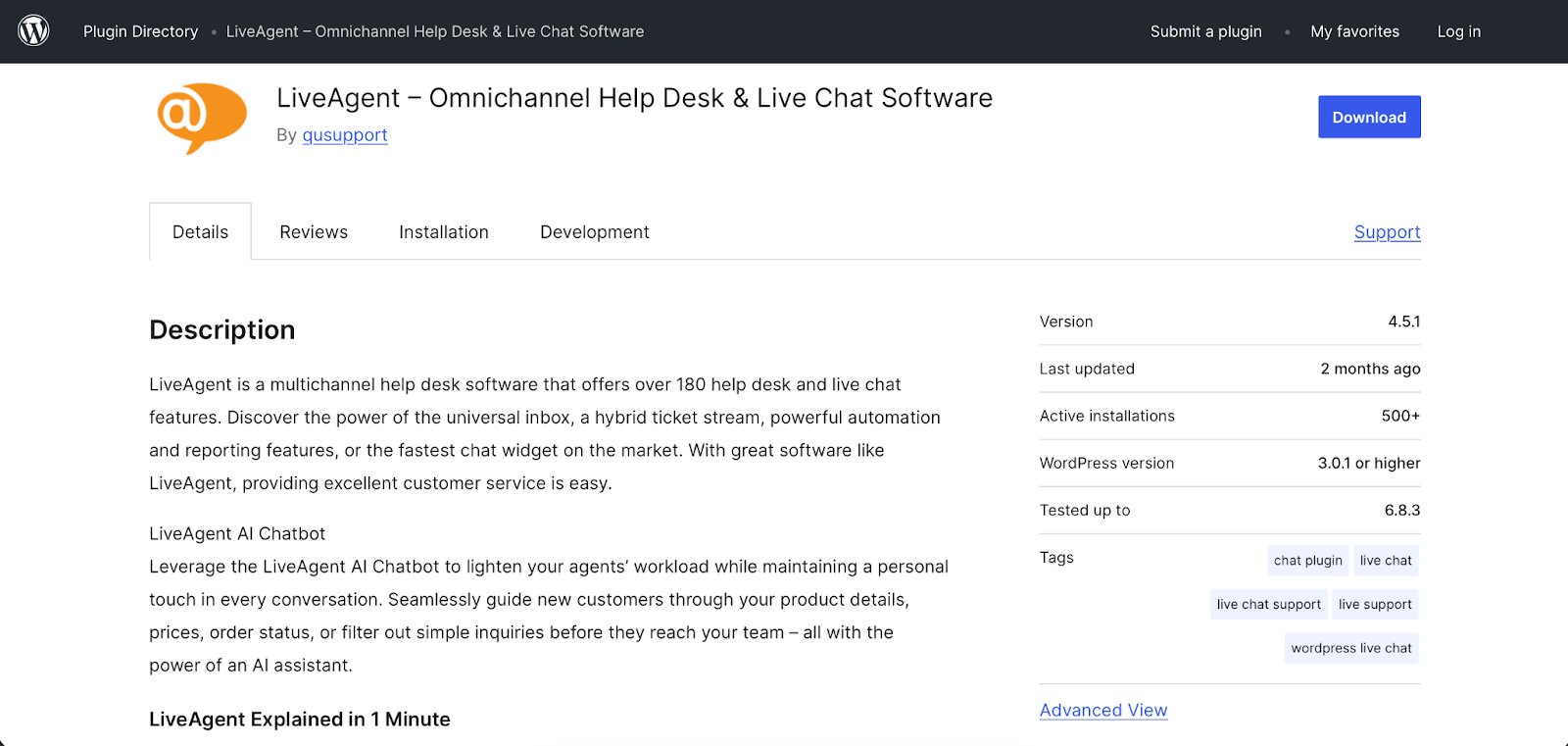Click the version value 4.5.1
The height and width of the screenshot is (746, 1568).
click(x=1403, y=322)
